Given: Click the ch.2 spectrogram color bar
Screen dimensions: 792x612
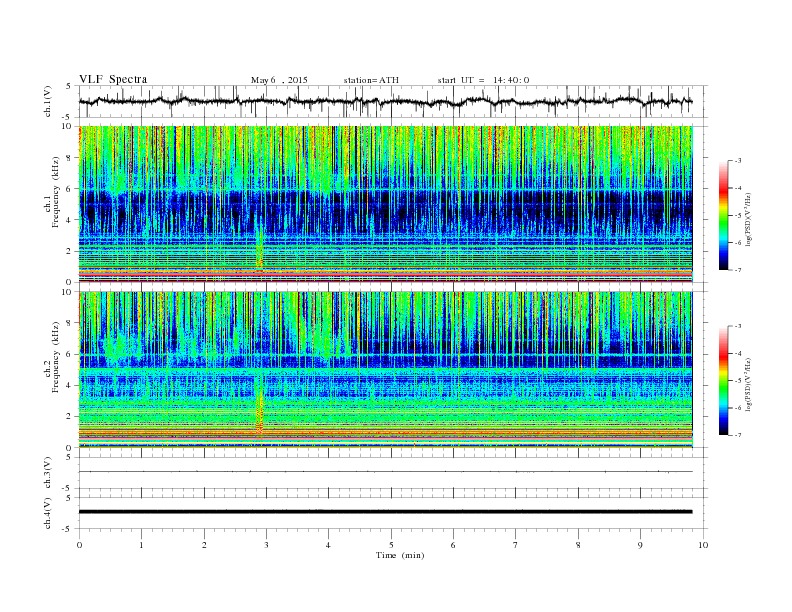Looking at the screenshot, I should click(724, 381).
